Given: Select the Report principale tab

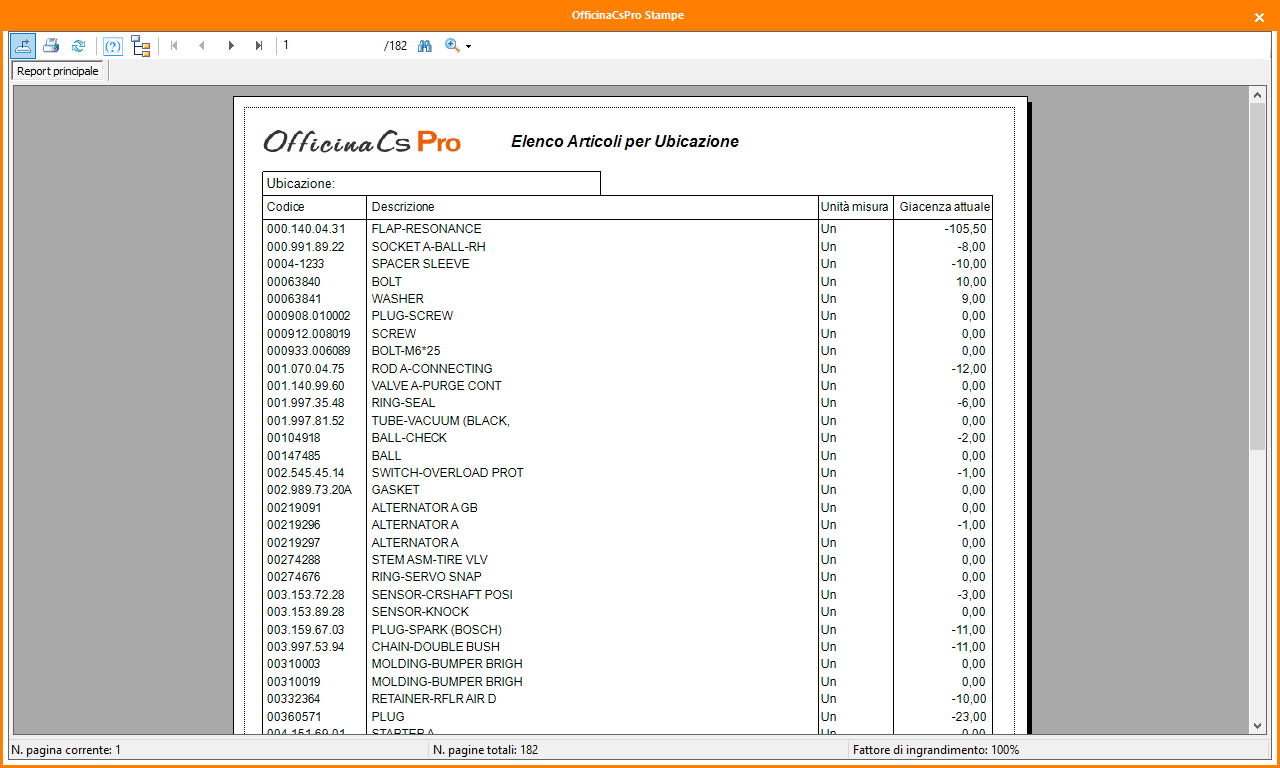Looking at the screenshot, I should (x=58, y=71).
